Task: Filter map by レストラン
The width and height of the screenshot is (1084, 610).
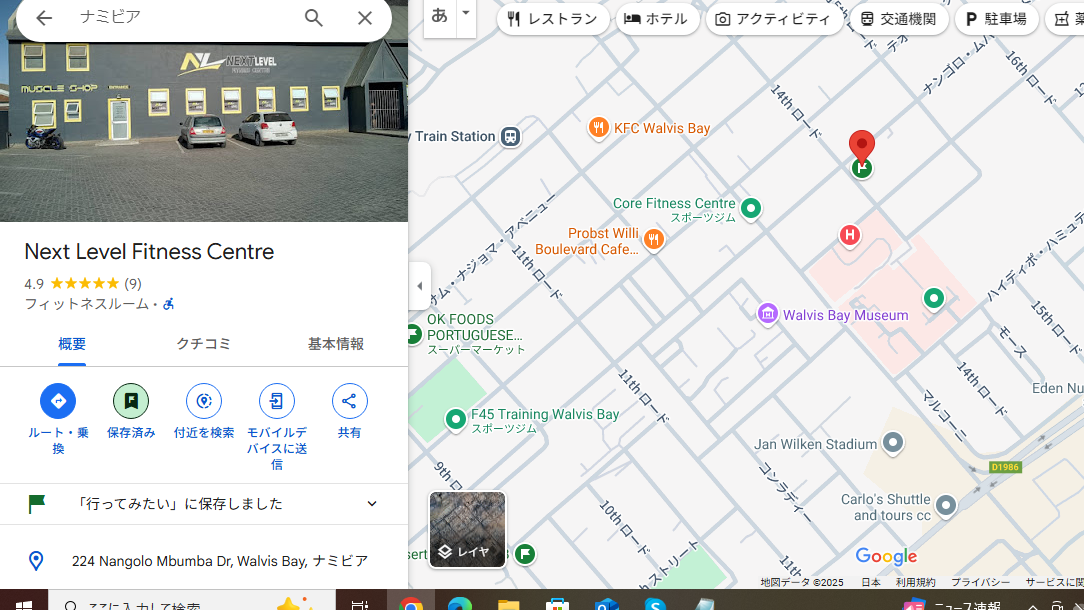Action: point(553,19)
